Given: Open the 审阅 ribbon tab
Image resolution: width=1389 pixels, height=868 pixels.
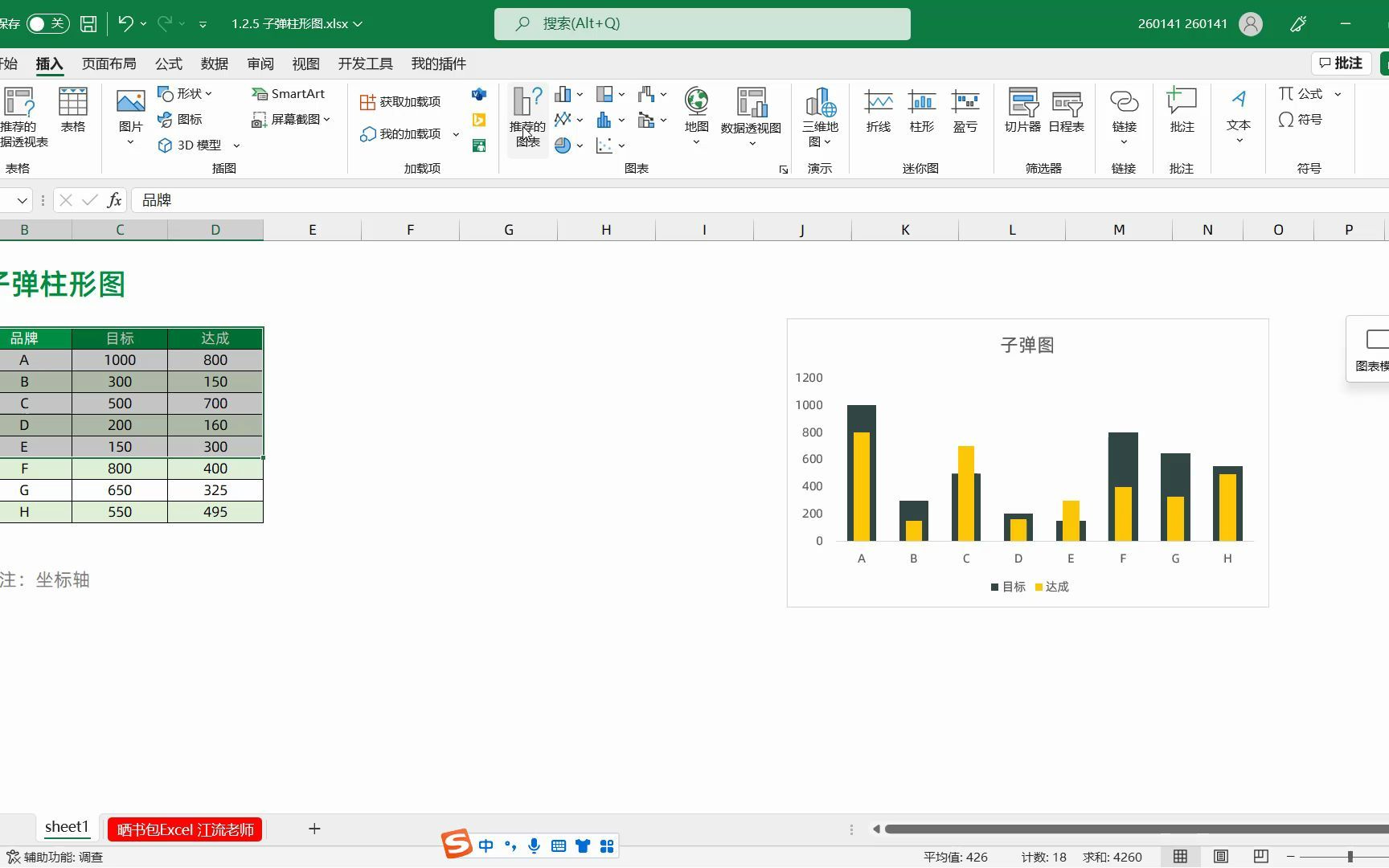Looking at the screenshot, I should 260,63.
